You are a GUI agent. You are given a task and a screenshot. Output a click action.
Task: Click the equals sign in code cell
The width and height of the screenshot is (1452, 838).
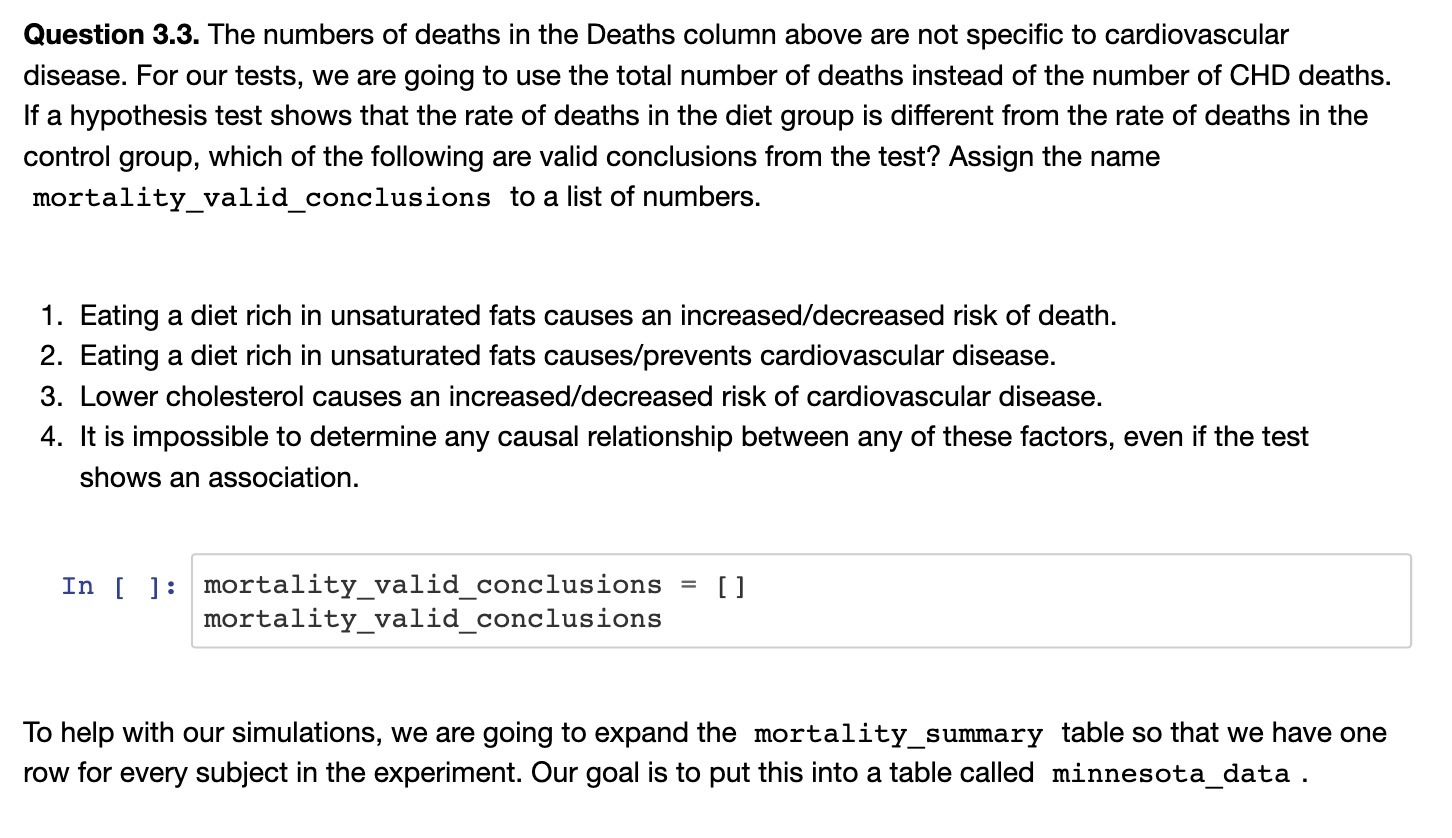pos(688,585)
